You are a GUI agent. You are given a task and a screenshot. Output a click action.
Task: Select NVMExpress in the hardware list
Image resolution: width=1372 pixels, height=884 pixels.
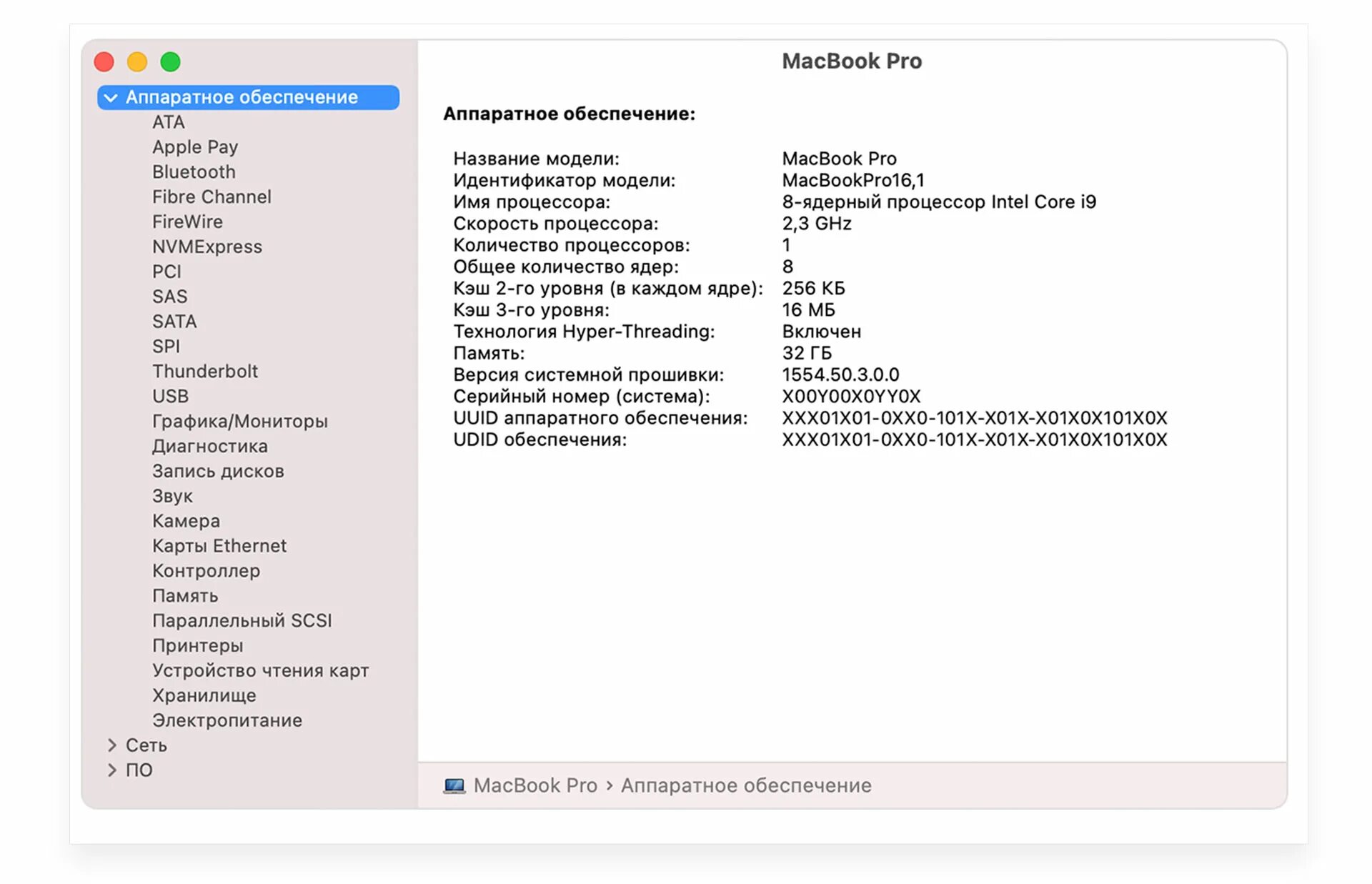[207, 247]
